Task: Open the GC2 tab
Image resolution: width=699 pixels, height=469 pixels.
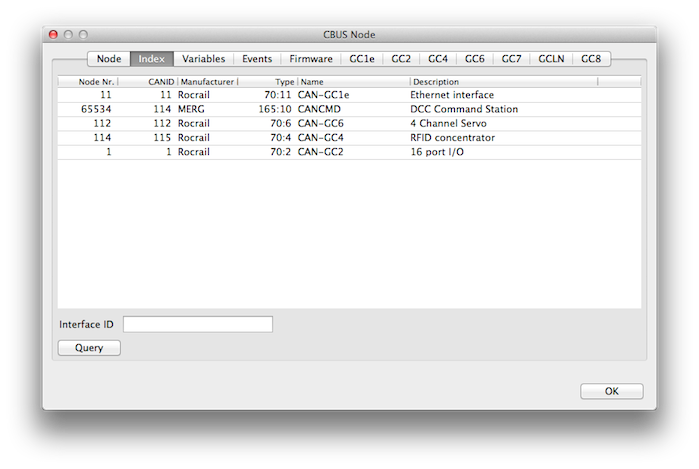Action: (x=401, y=59)
